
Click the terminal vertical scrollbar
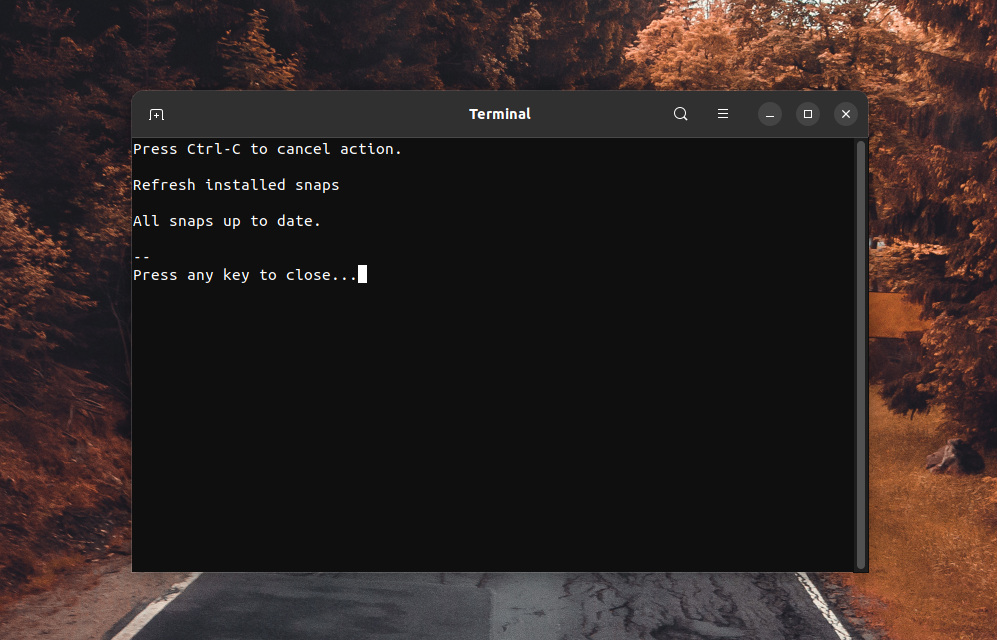click(861, 355)
